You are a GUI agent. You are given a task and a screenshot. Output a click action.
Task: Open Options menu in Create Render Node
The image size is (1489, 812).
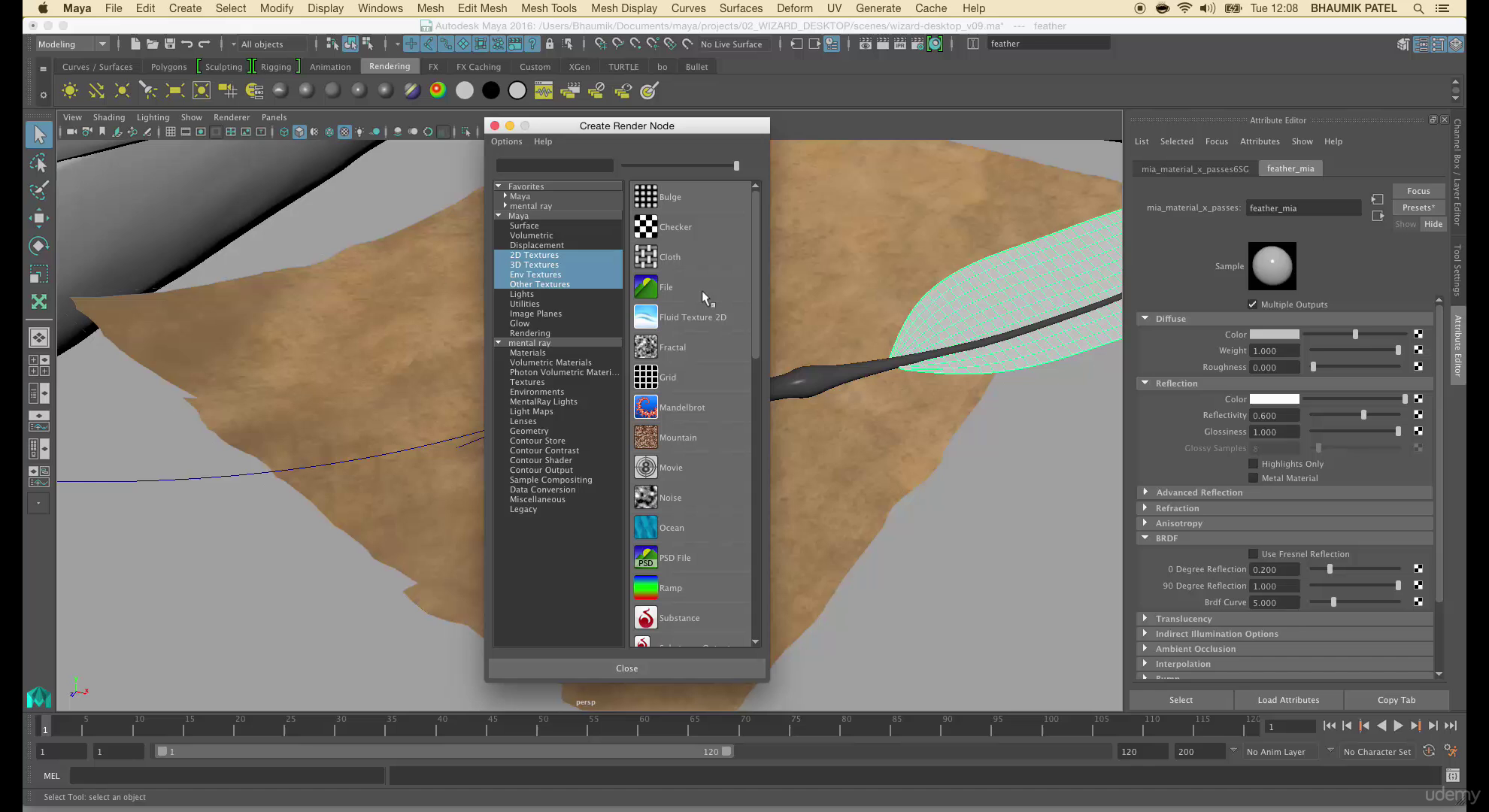point(506,141)
